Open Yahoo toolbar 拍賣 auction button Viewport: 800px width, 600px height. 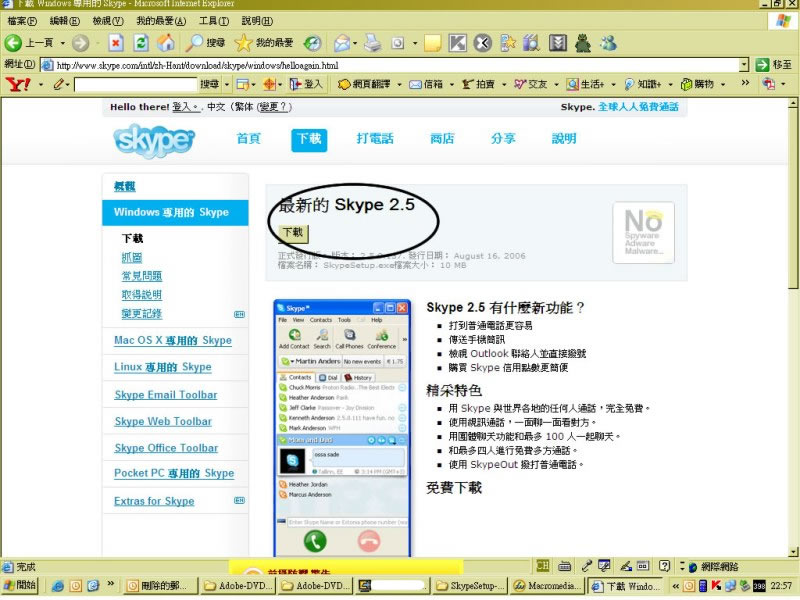pyautogui.click(x=478, y=84)
